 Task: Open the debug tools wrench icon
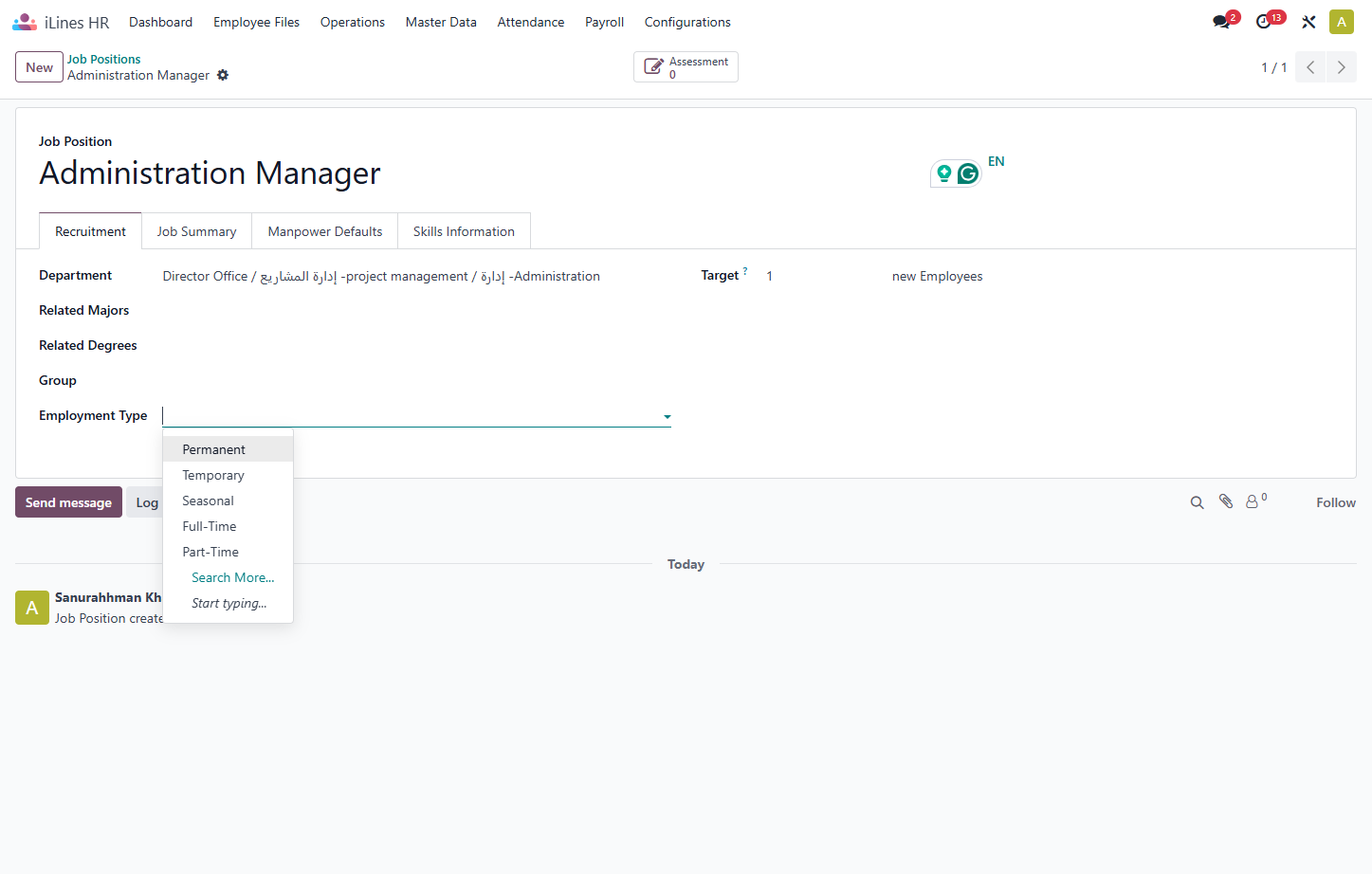(x=1308, y=22)
